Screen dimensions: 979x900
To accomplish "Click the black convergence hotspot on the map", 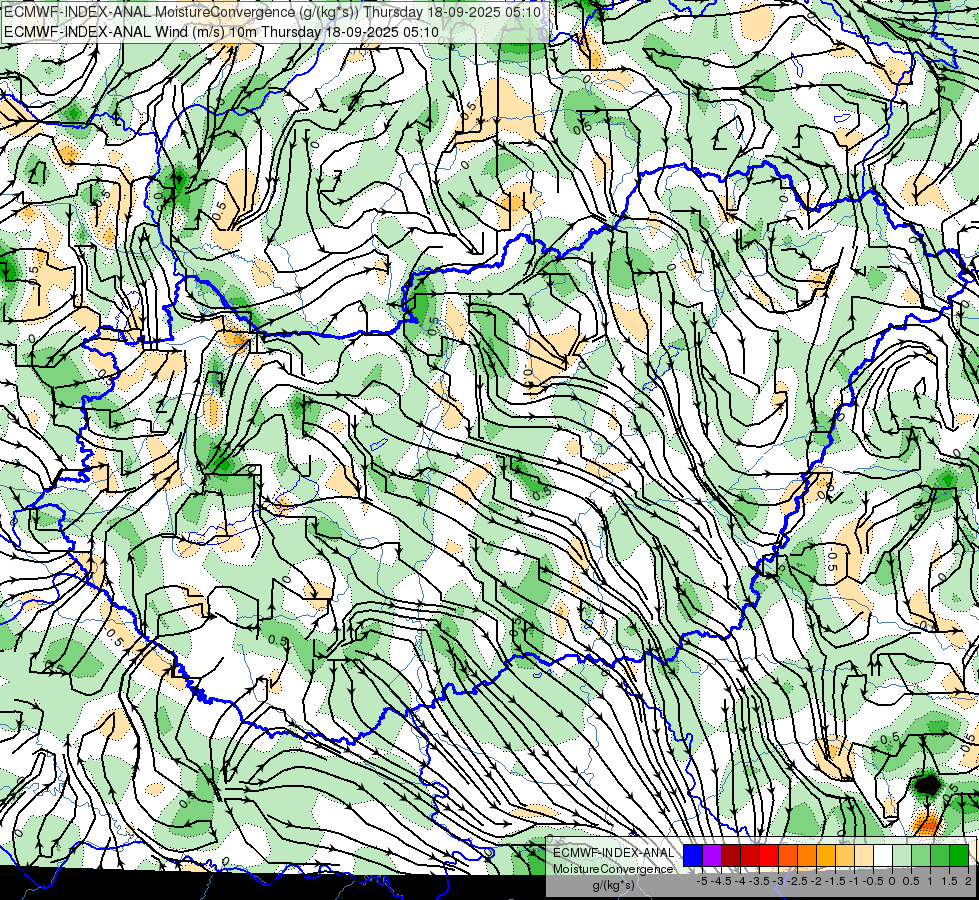I will (x=927, y=784).
